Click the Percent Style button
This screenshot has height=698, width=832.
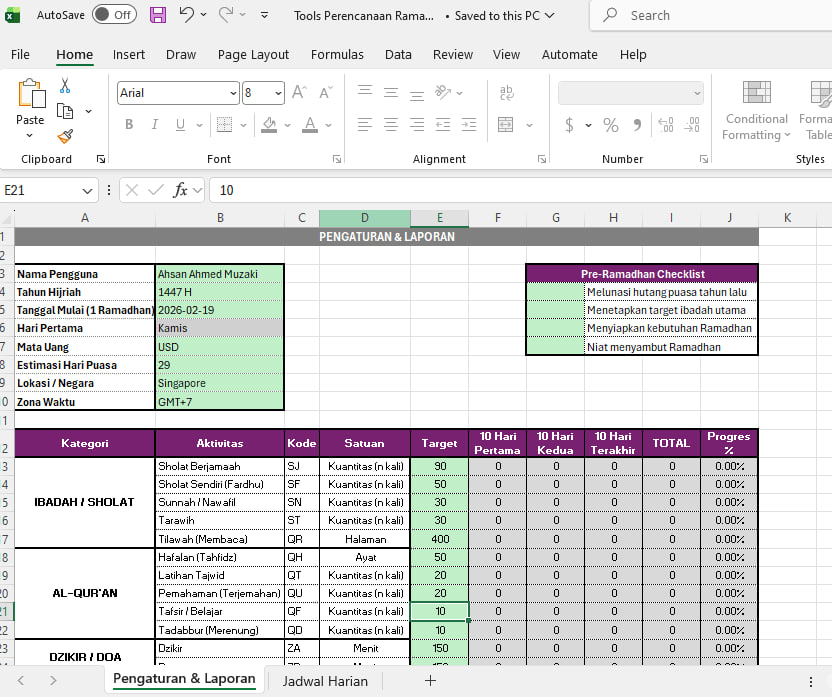[610, 125]
